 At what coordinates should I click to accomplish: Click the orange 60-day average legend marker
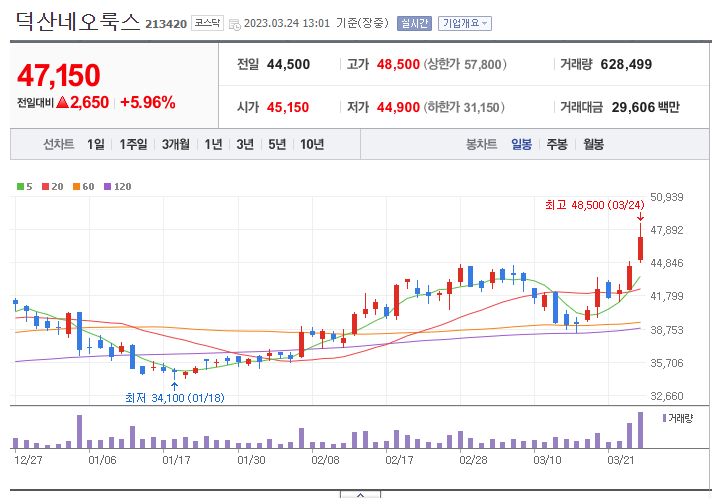click(x=76, y=187)
